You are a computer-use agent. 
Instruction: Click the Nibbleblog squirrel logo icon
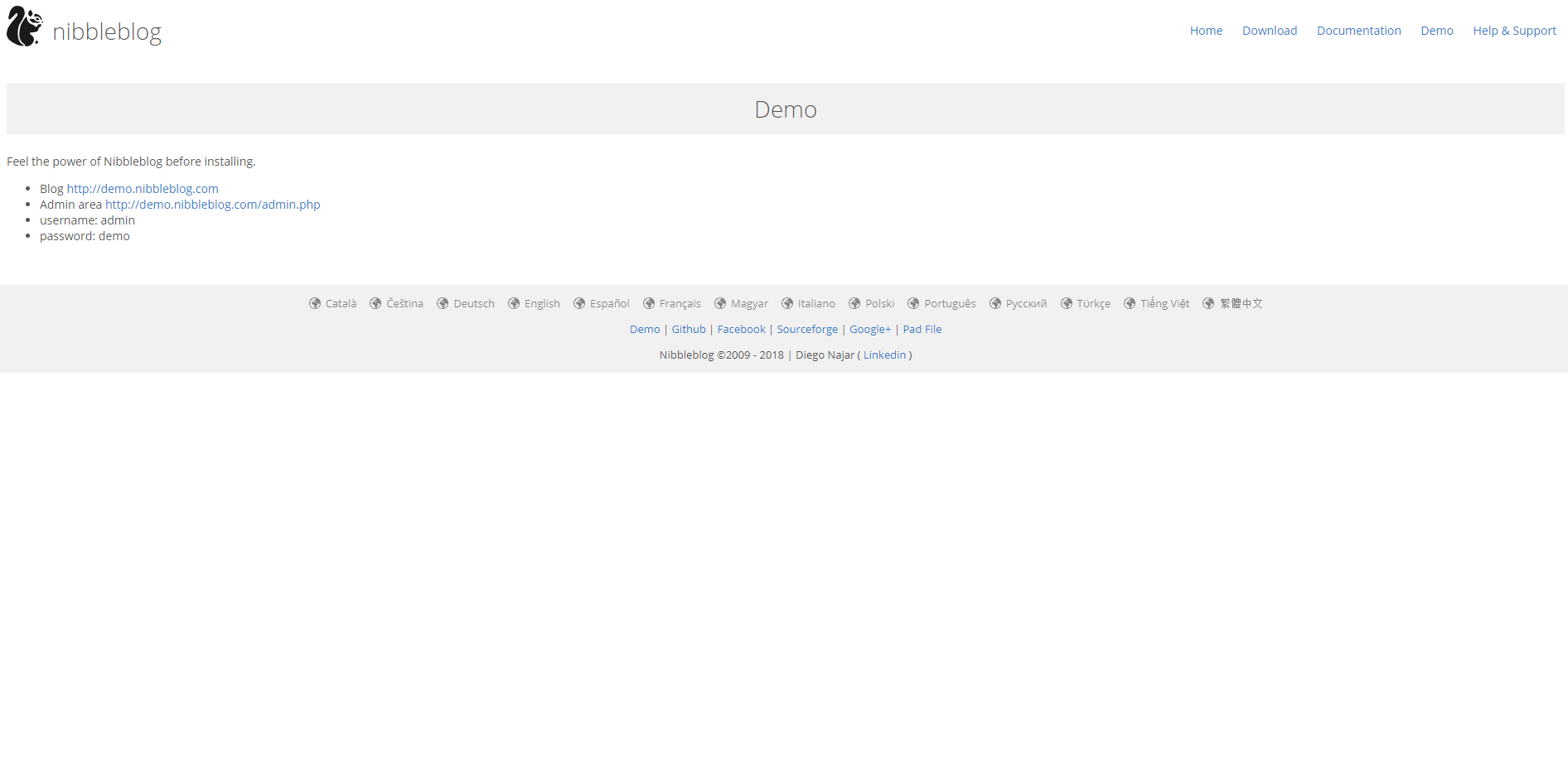(25, 27)
